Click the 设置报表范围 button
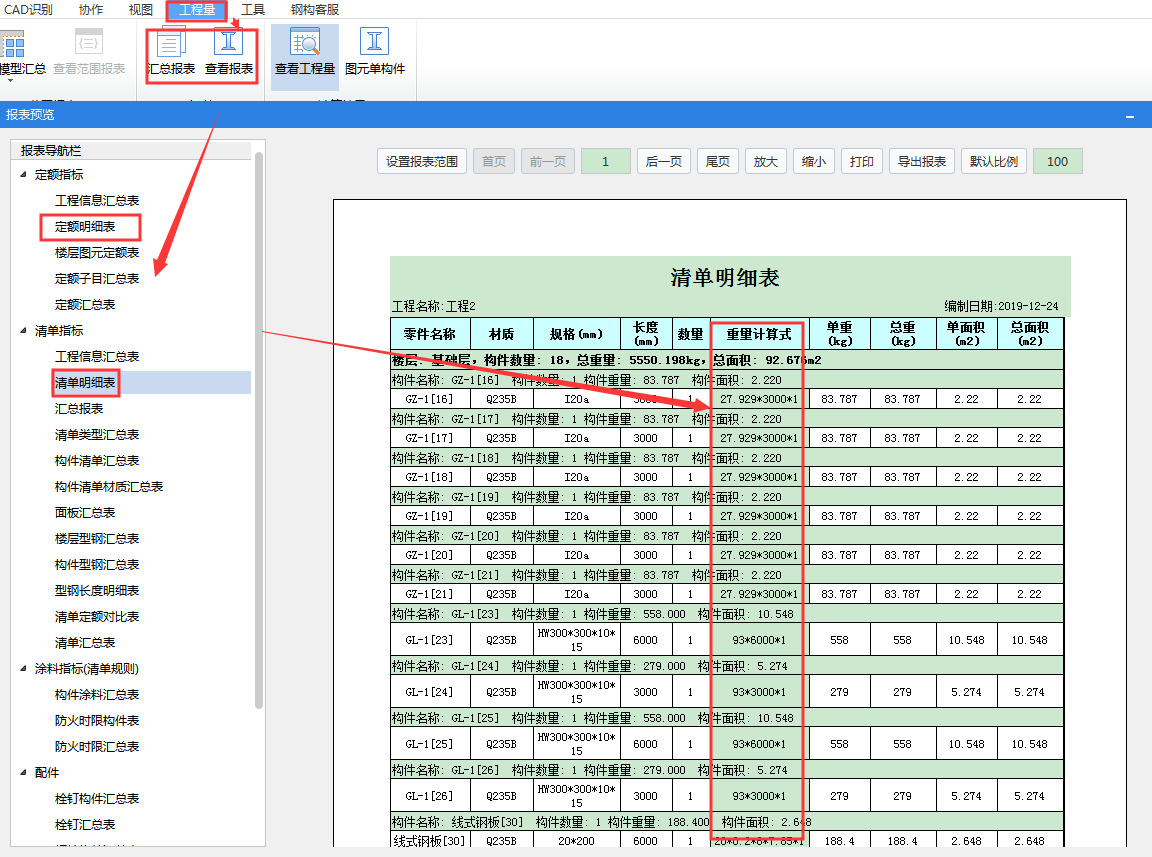This screenshot has height=857, width=1152. click(x=422, y=162)
